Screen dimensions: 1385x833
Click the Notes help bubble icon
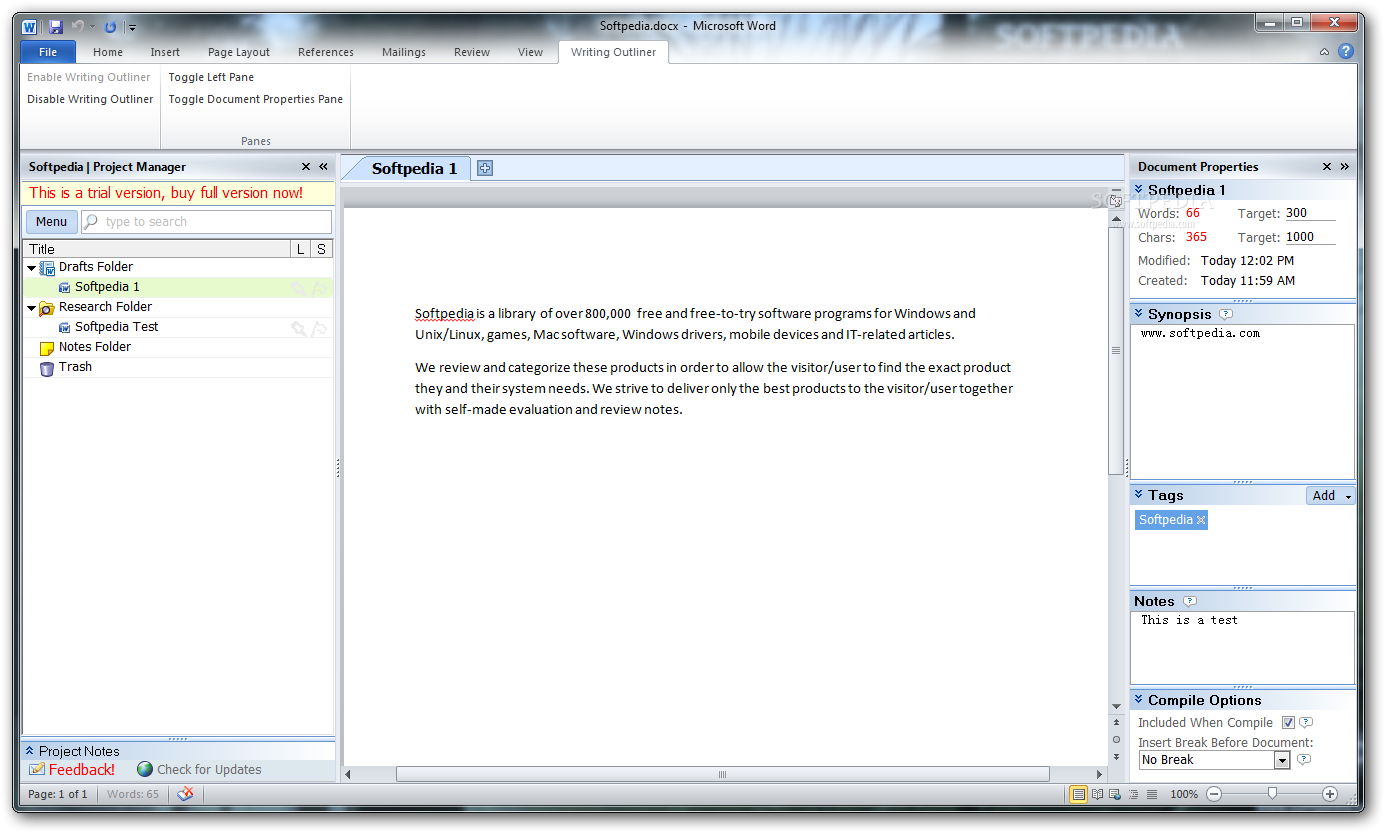[x=1190, y=601]
